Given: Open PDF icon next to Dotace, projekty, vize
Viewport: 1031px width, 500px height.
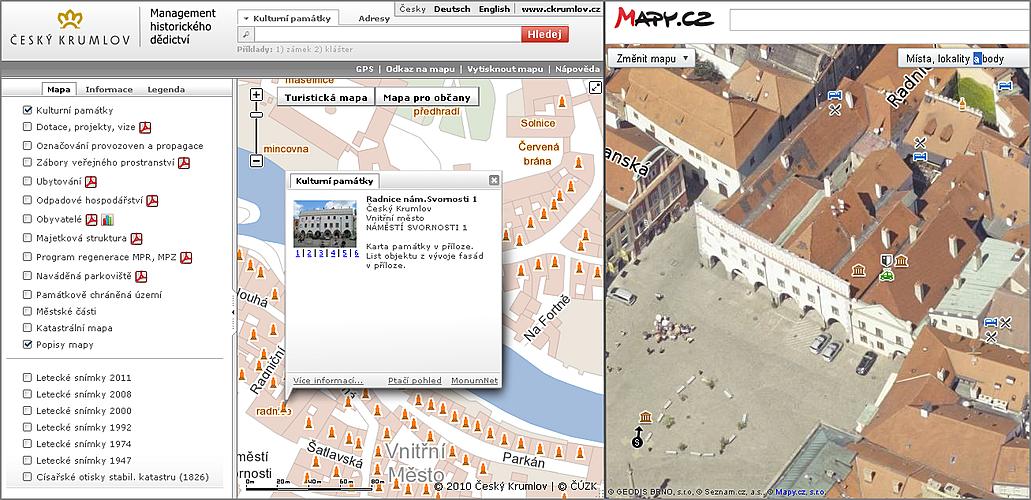Looking at the screenshot, I should pyautogui.click(x=145, y=128).
